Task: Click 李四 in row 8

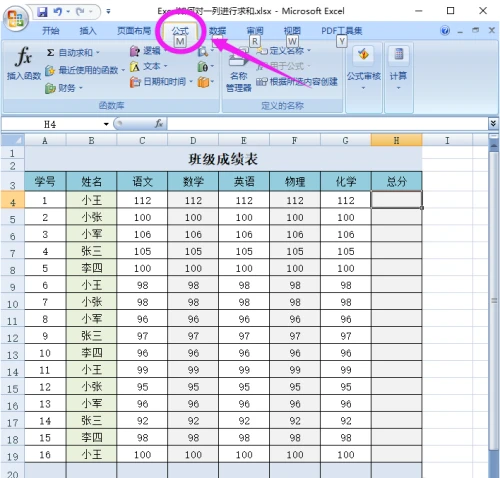Action: [92, 268]
